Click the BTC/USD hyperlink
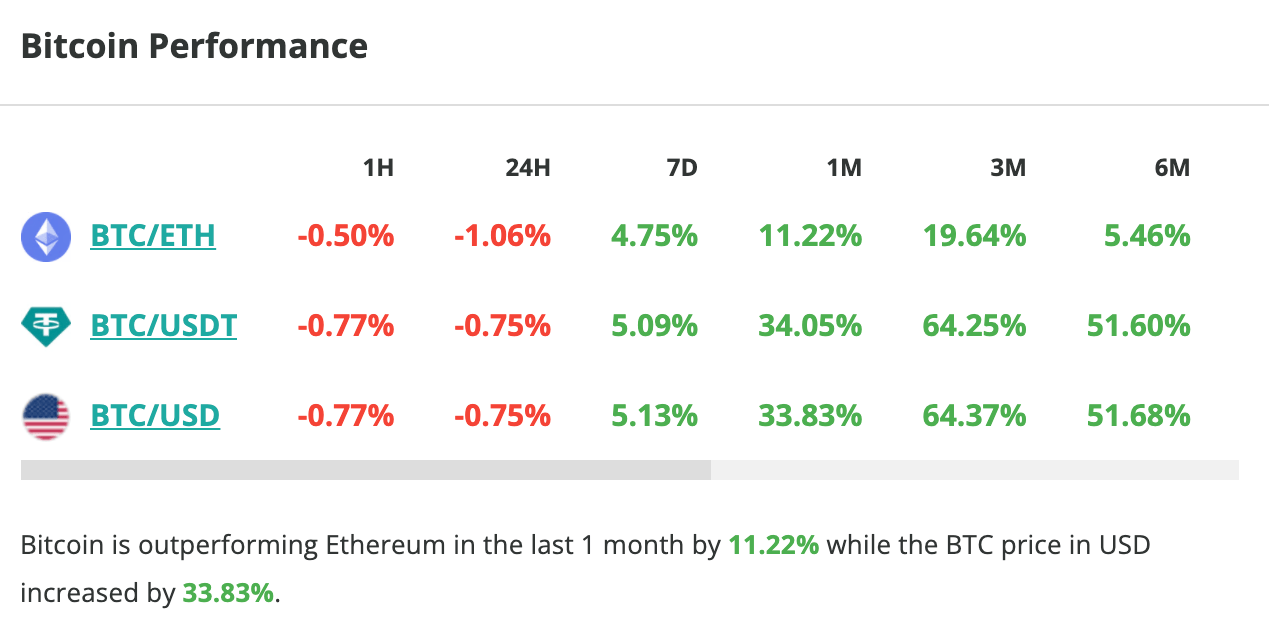This screenshot has width=1269, height=636. (x=155, y=414)
